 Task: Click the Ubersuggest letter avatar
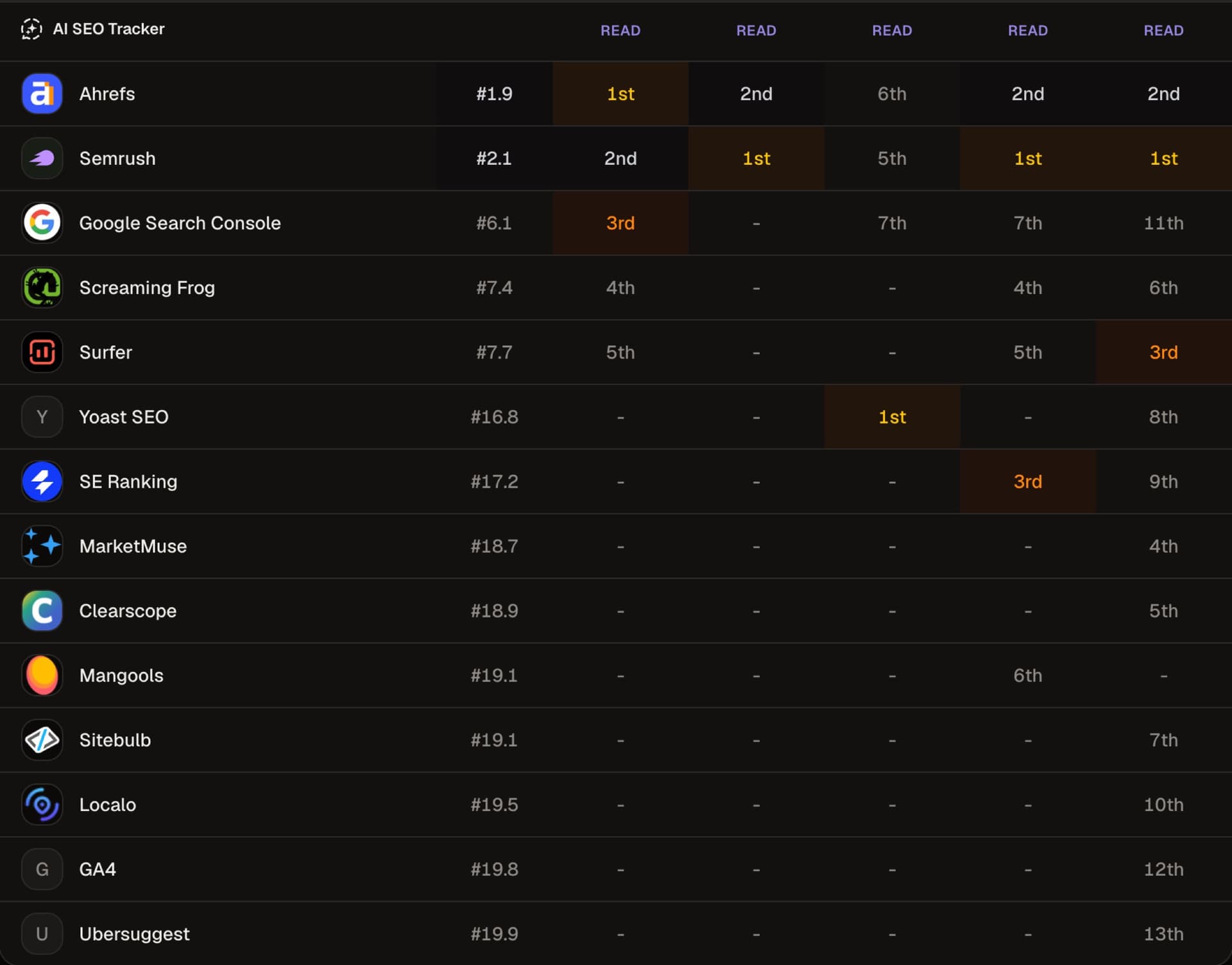pyautogui.click(x=42, y=934)
